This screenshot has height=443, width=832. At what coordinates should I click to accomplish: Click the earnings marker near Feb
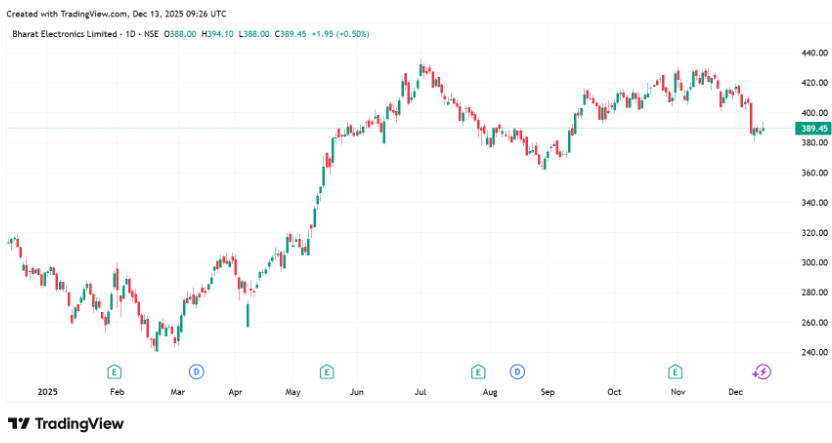tap(115, 371)
